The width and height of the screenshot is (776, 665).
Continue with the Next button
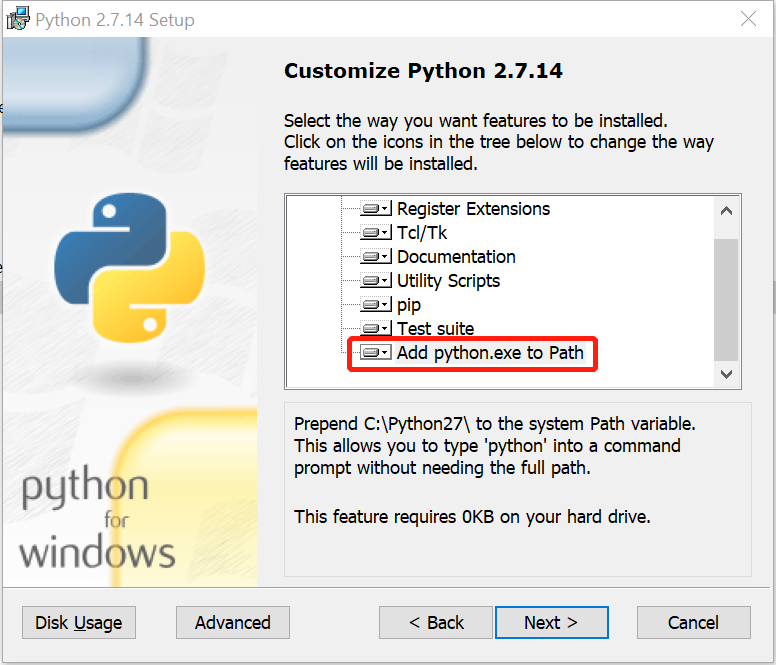(x=551, y=622)
